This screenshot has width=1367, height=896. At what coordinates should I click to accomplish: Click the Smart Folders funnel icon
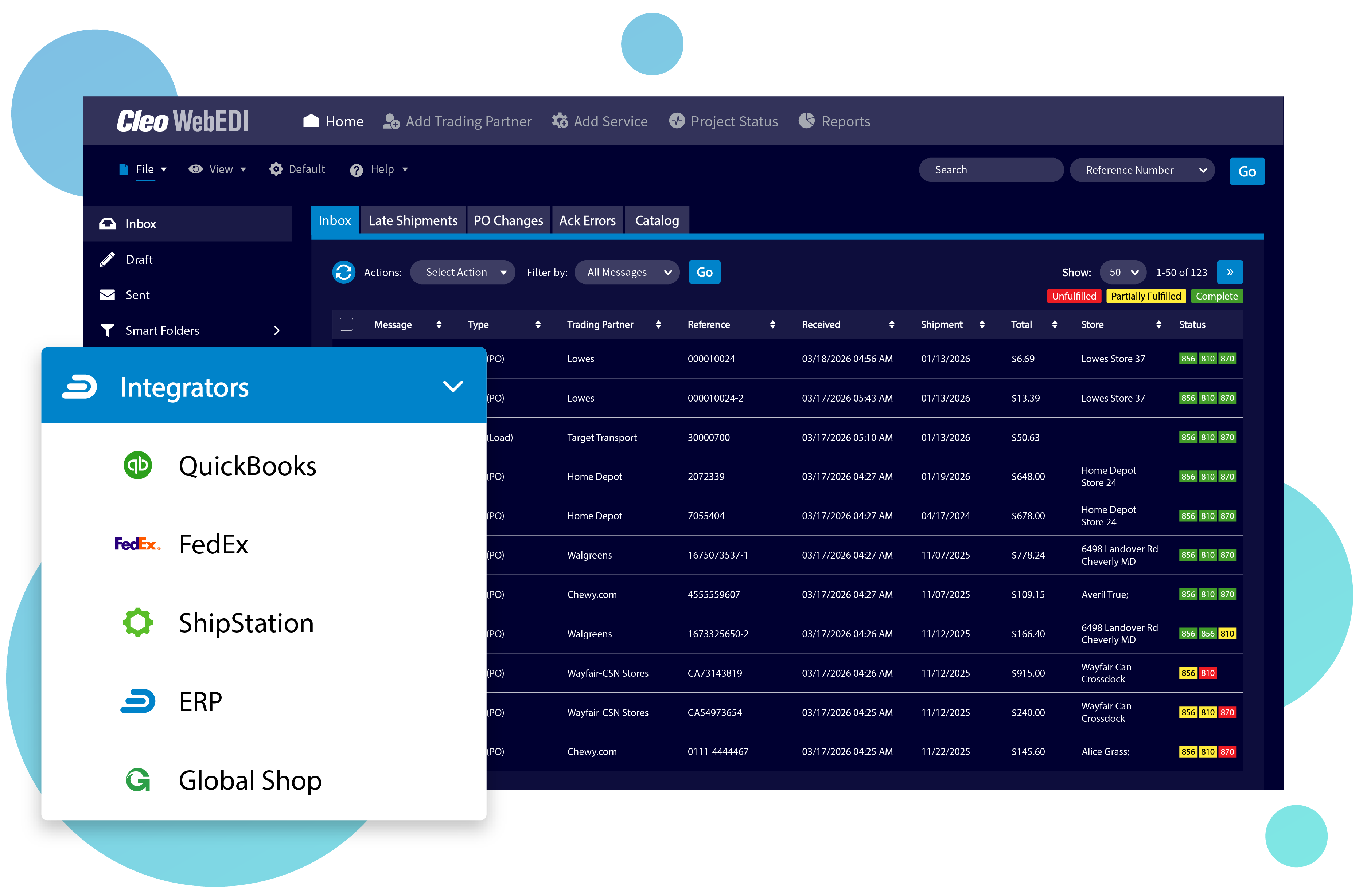point(107,330)
